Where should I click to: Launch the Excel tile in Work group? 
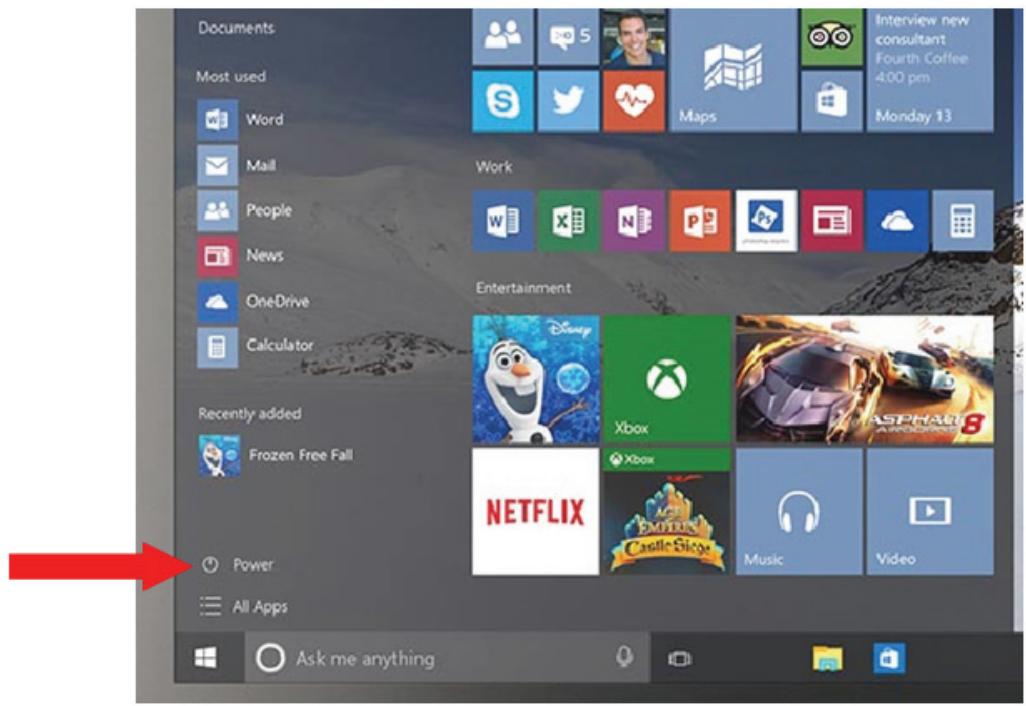pyautogui.click(x=568, y=221)
